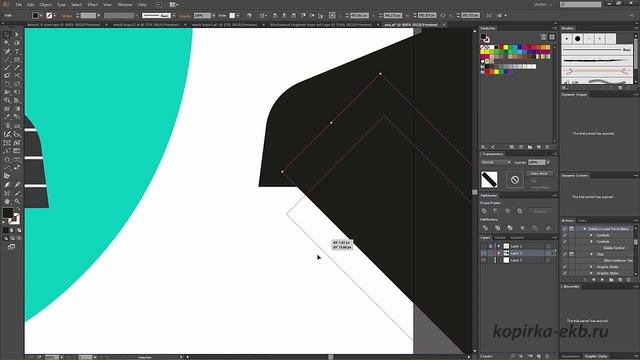Click the canvas vertical scrollbar
This screenshot has height=360, width=640.
(x=475, y=192)
